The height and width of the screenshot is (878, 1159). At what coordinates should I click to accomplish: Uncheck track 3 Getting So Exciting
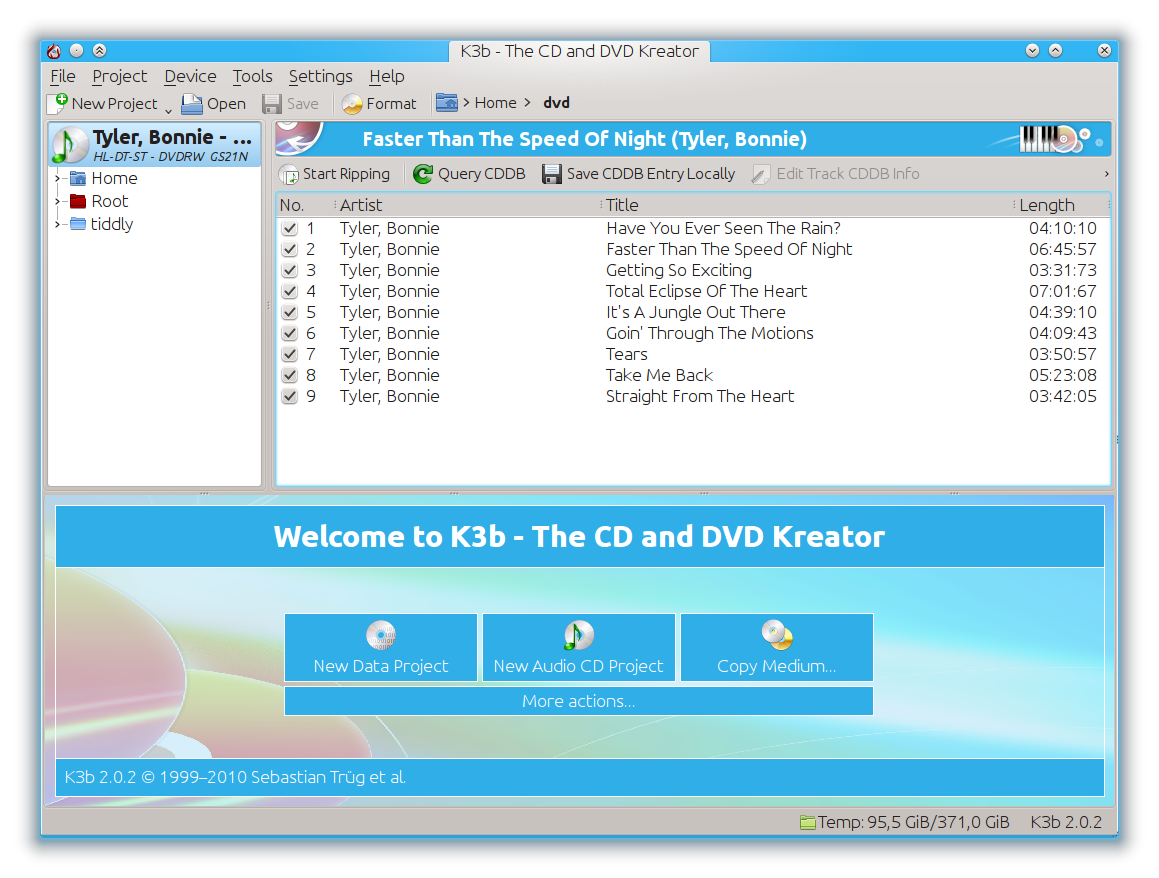click(290, 270)
